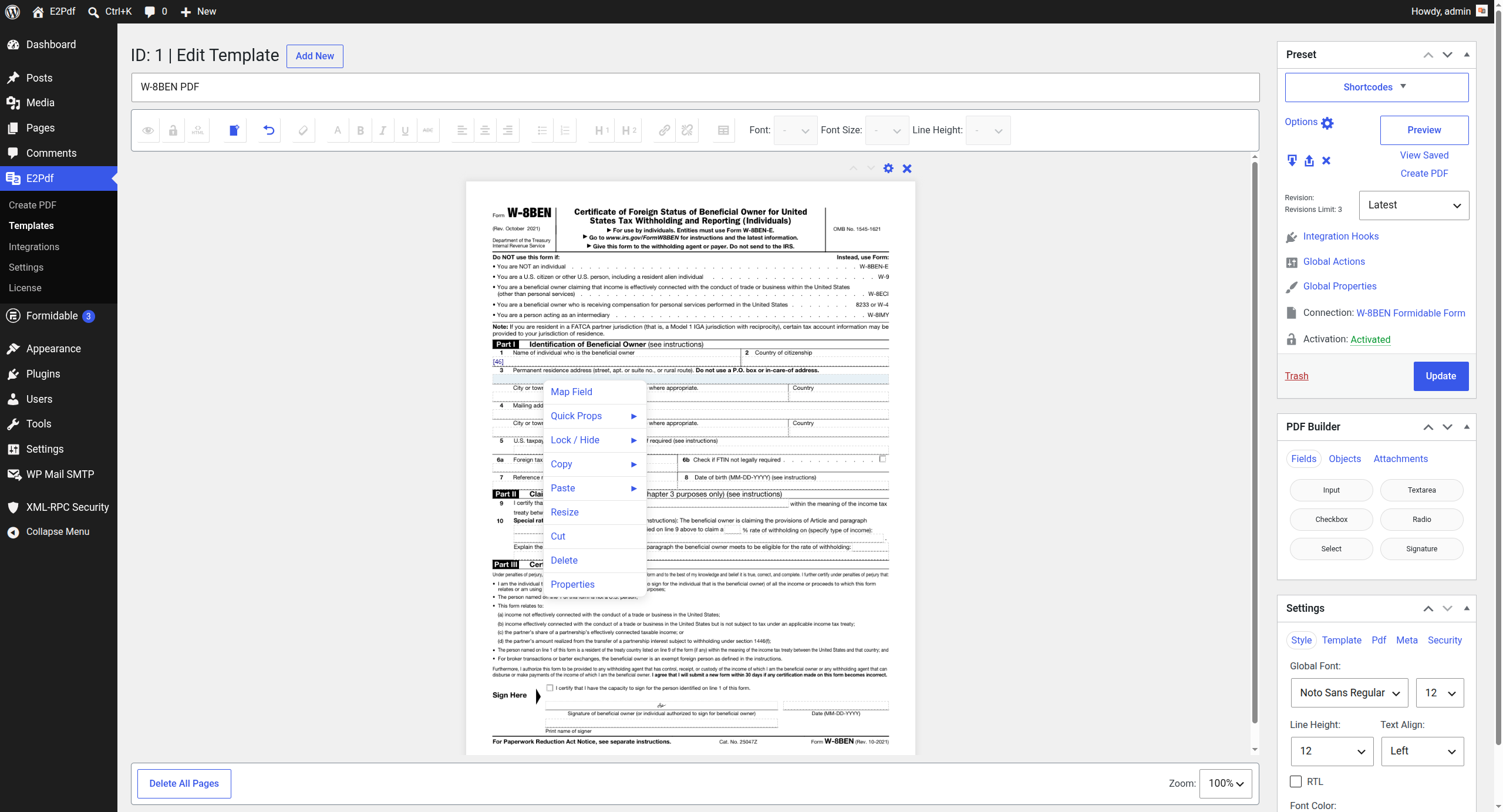Open the Revision Latest dropdown
Screen dimensions: 1503x812
[x=1414, y=205]
